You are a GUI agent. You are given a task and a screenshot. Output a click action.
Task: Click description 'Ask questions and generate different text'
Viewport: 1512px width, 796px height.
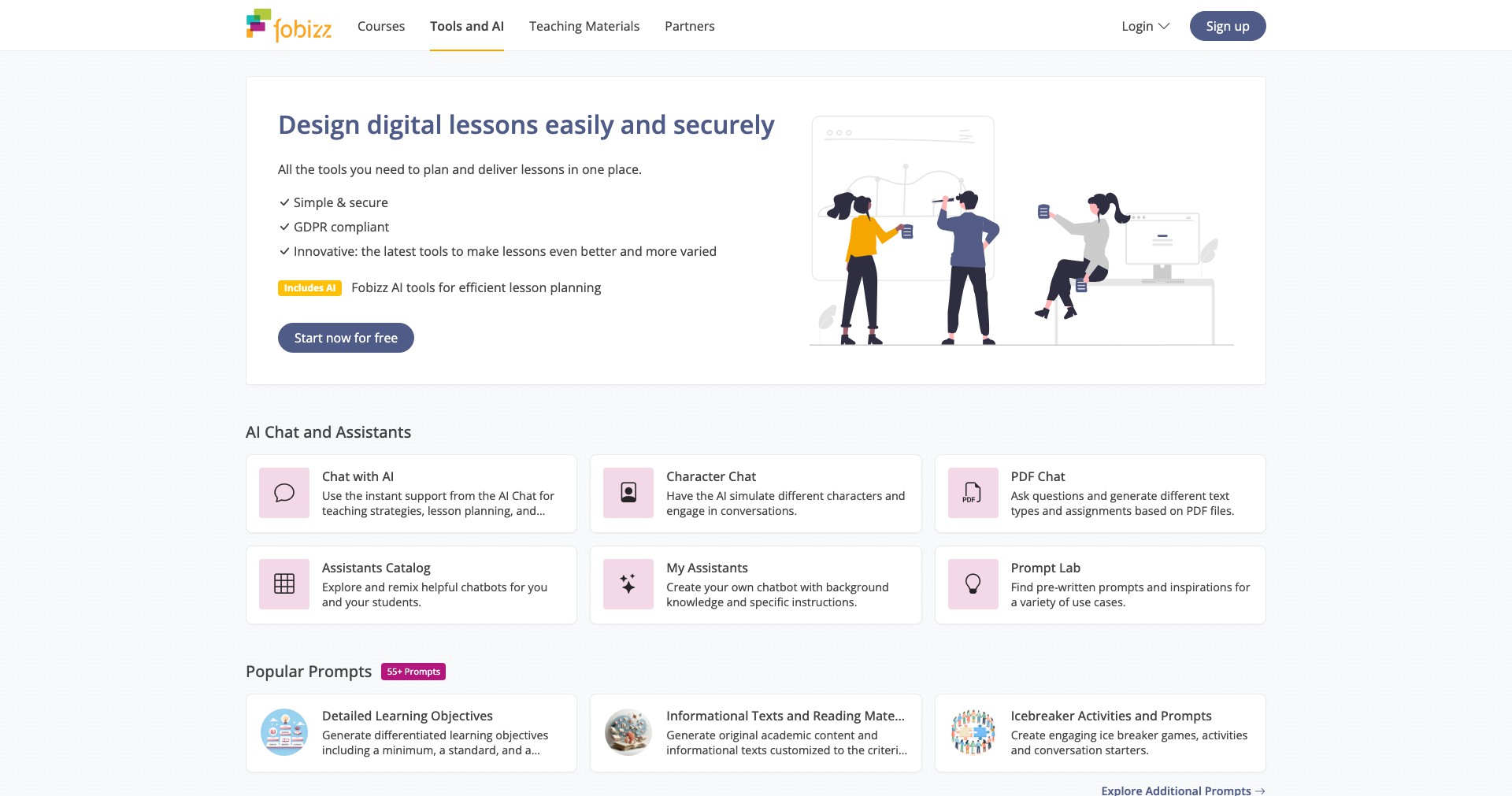pyautogui.click(x=1122, y=503)
